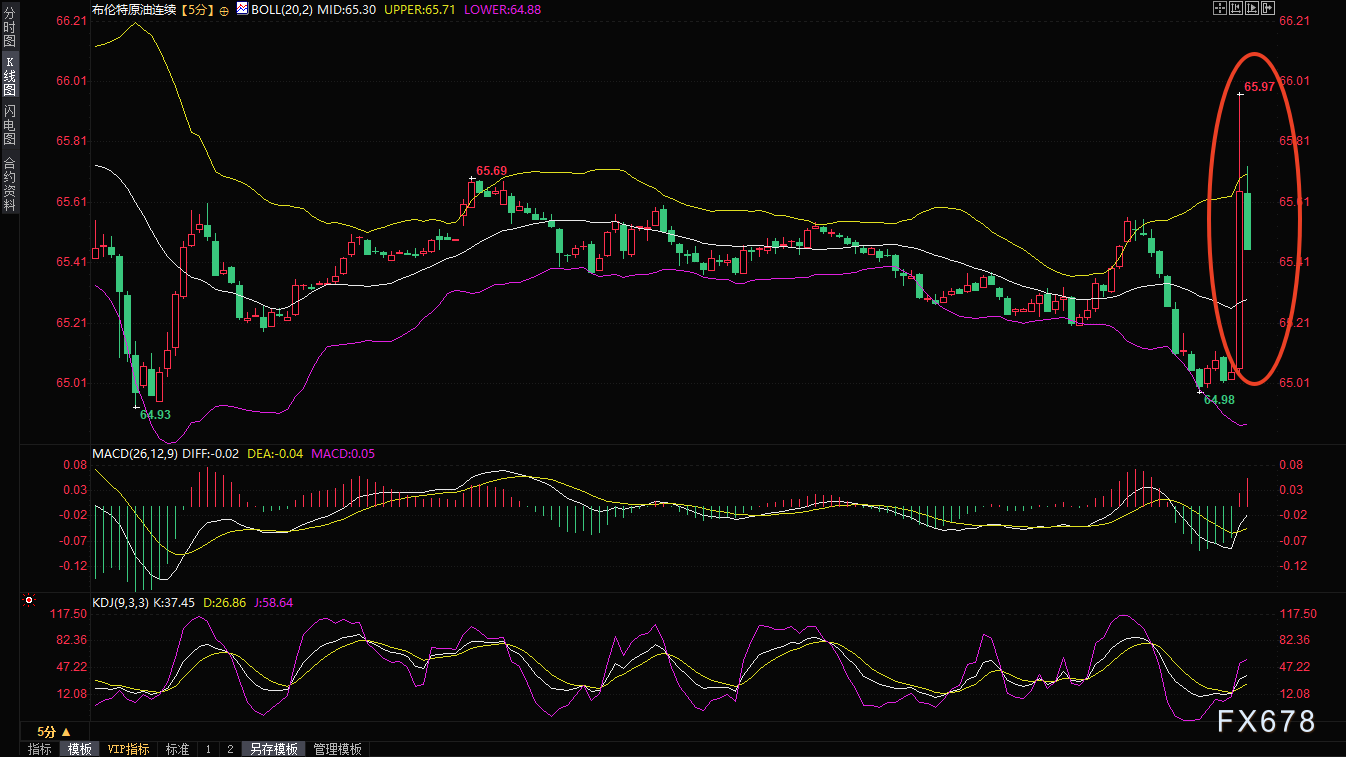Open MACD(26,12,9) indicator settings

[x=135, y=453]
